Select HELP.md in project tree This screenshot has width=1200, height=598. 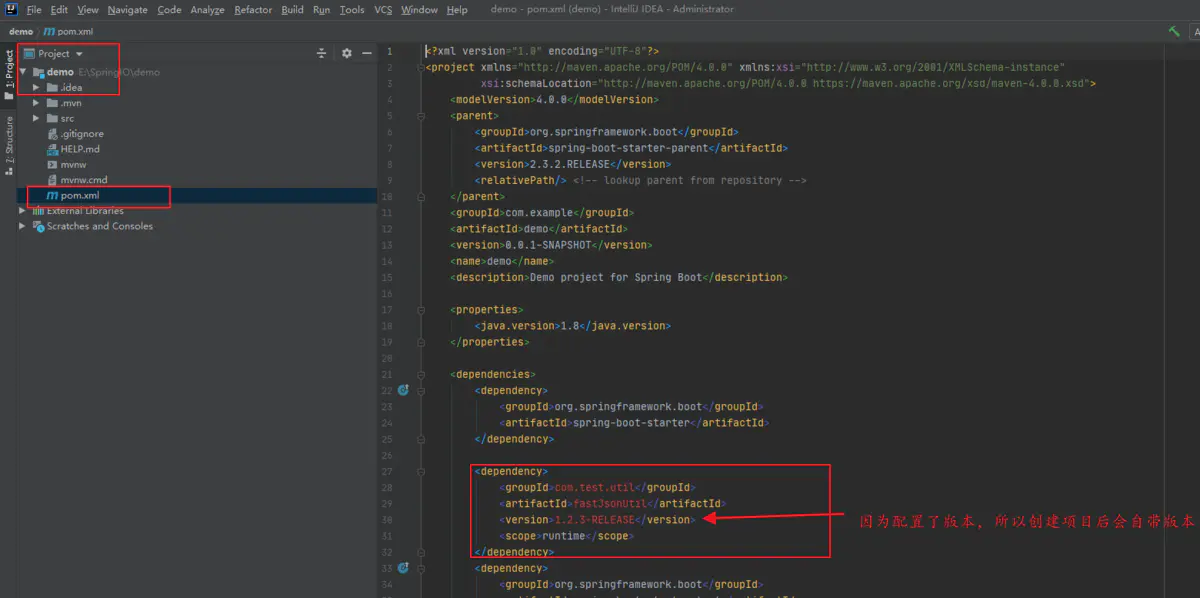tap(80, 149)
